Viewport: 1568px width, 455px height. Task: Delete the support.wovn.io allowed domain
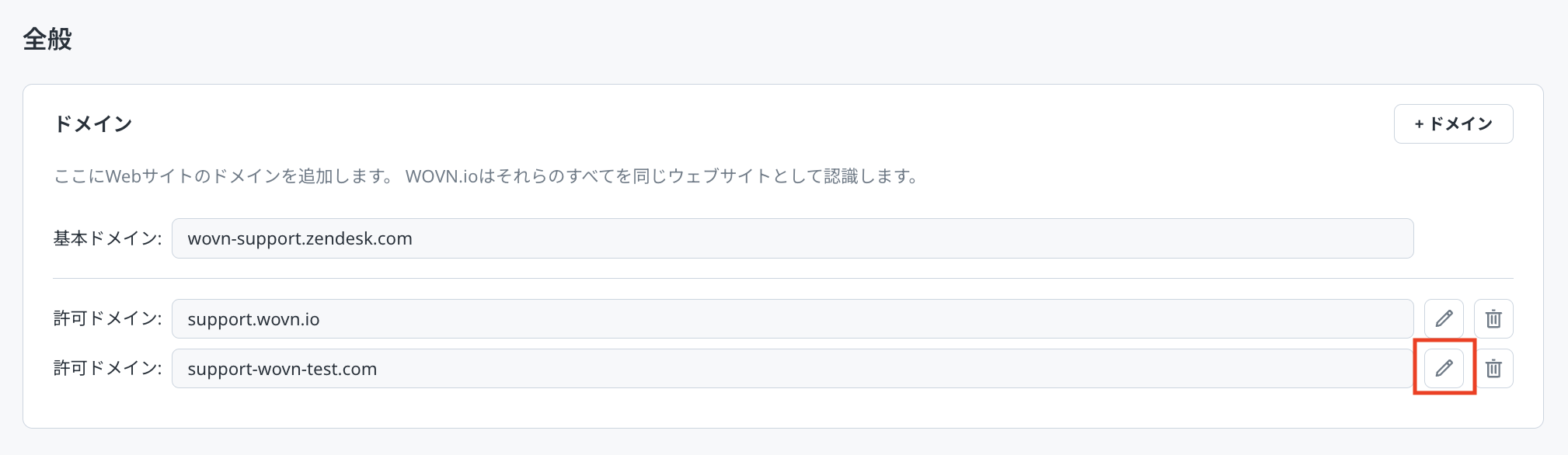(x=1493, y=318)
